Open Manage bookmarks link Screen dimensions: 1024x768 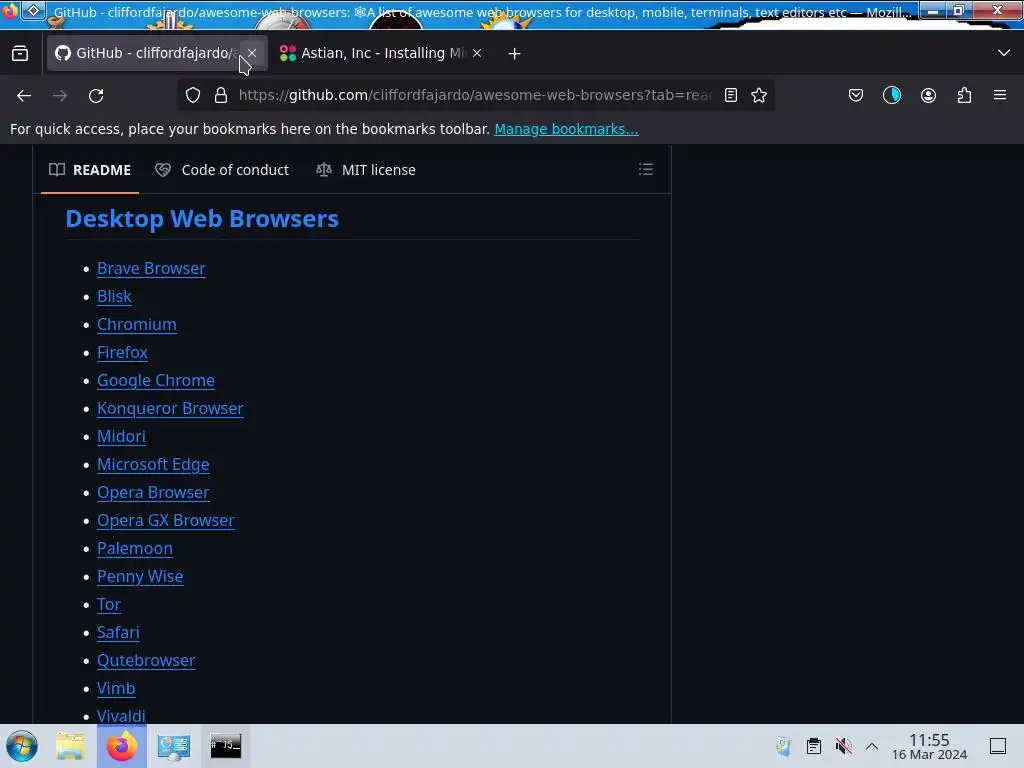coord(566,129)
